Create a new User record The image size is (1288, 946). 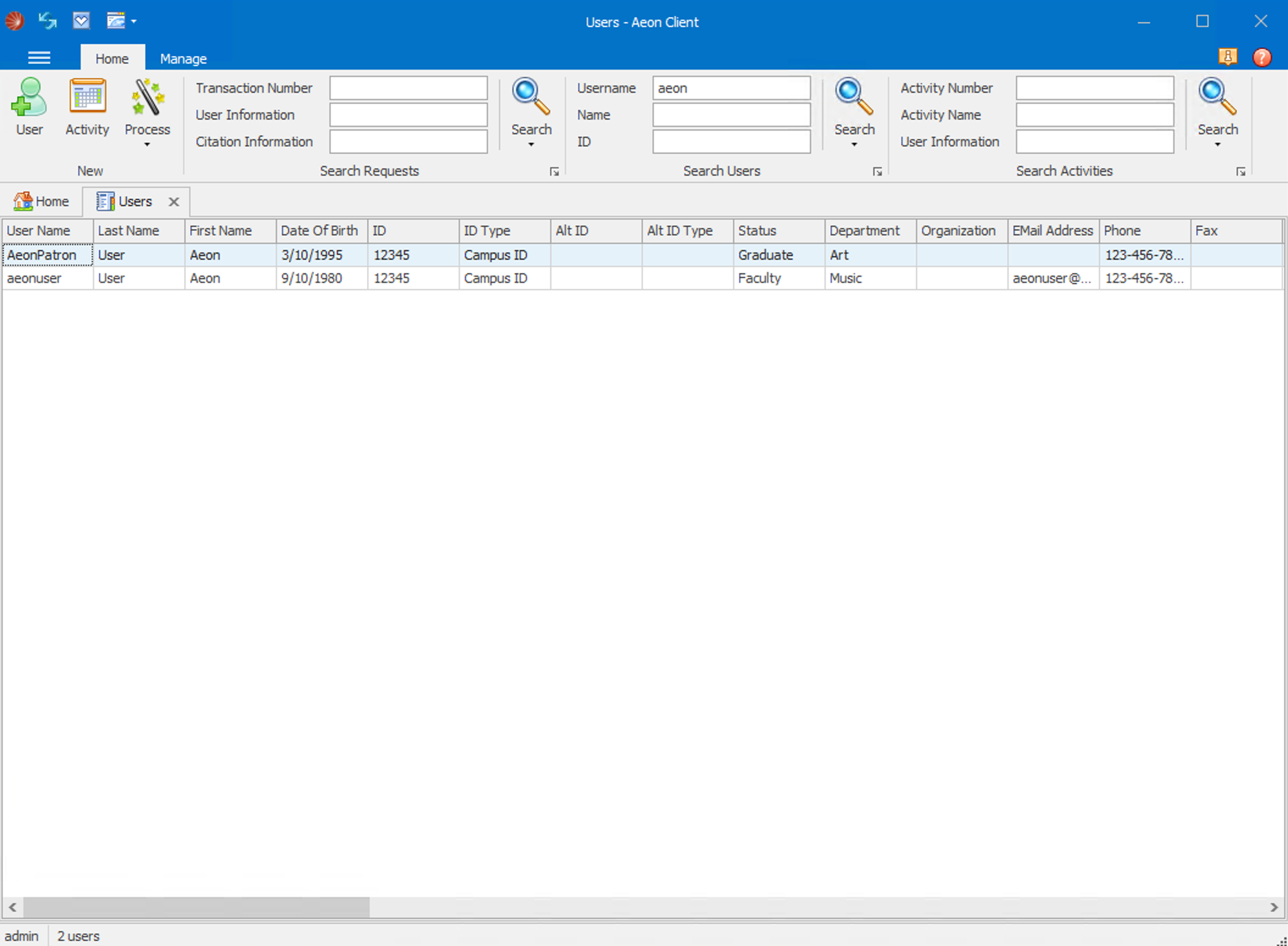pos(29,107)
